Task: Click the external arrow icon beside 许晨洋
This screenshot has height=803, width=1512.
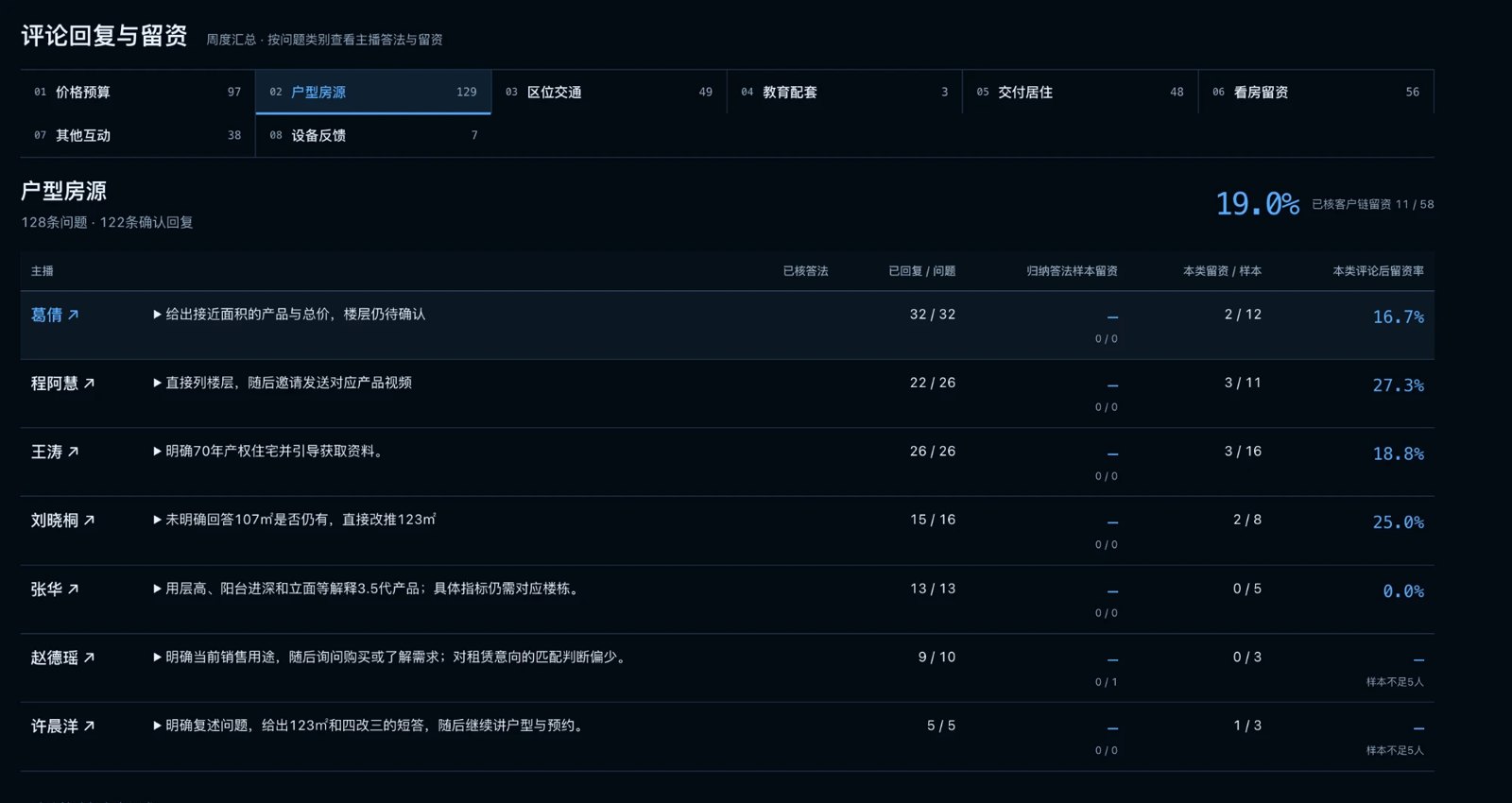Action: tap(89, 726)
